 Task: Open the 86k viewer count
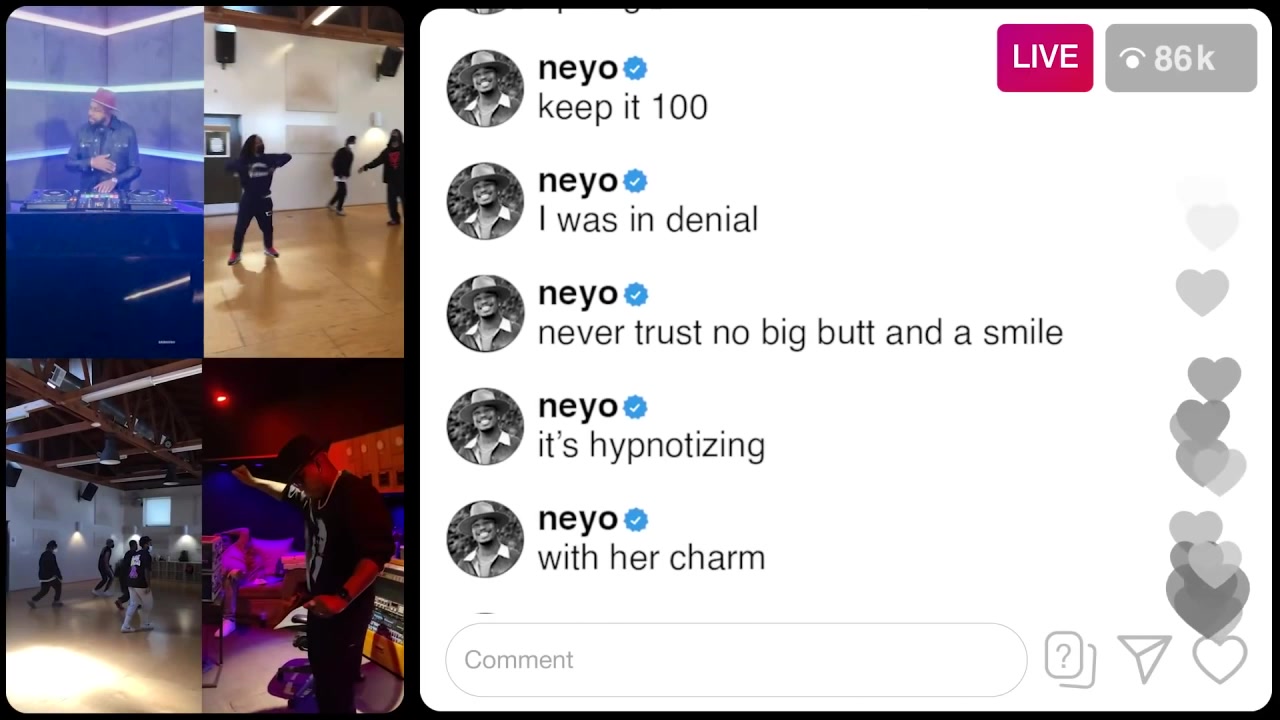[1181, 58]
